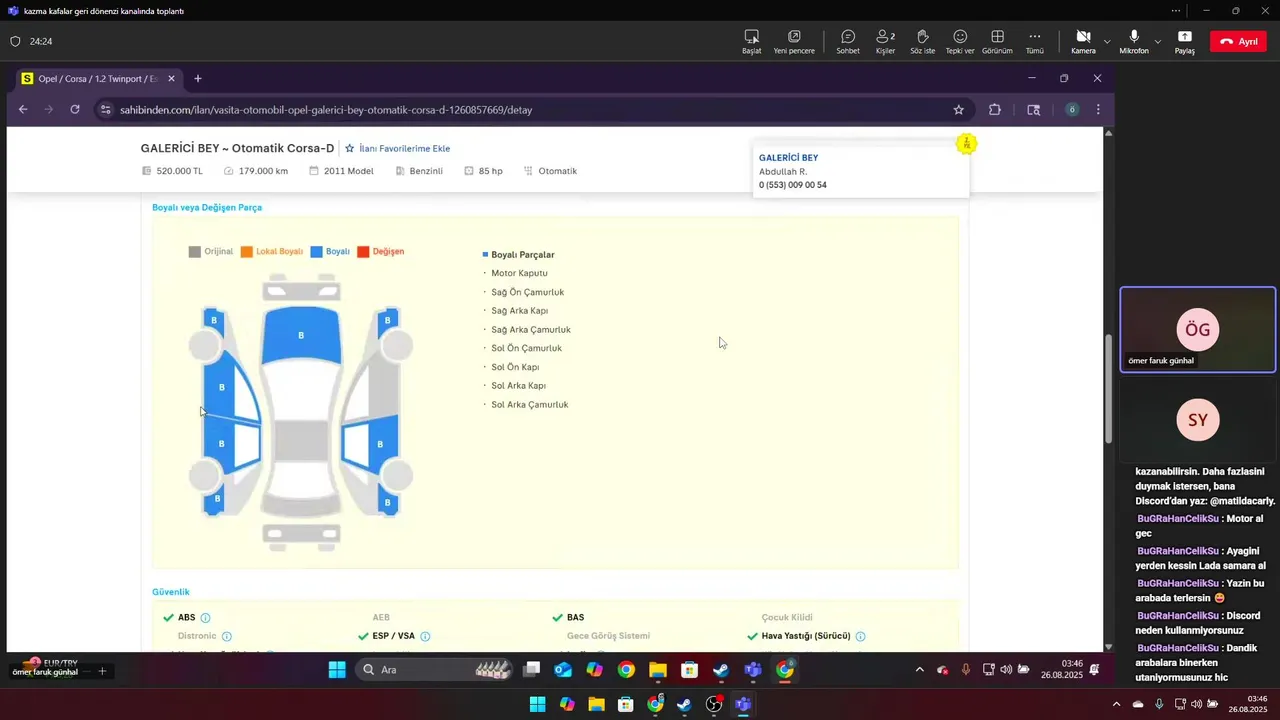
Task: Click Sol Arka Çamurluk list entry
Action: (530, 405)
